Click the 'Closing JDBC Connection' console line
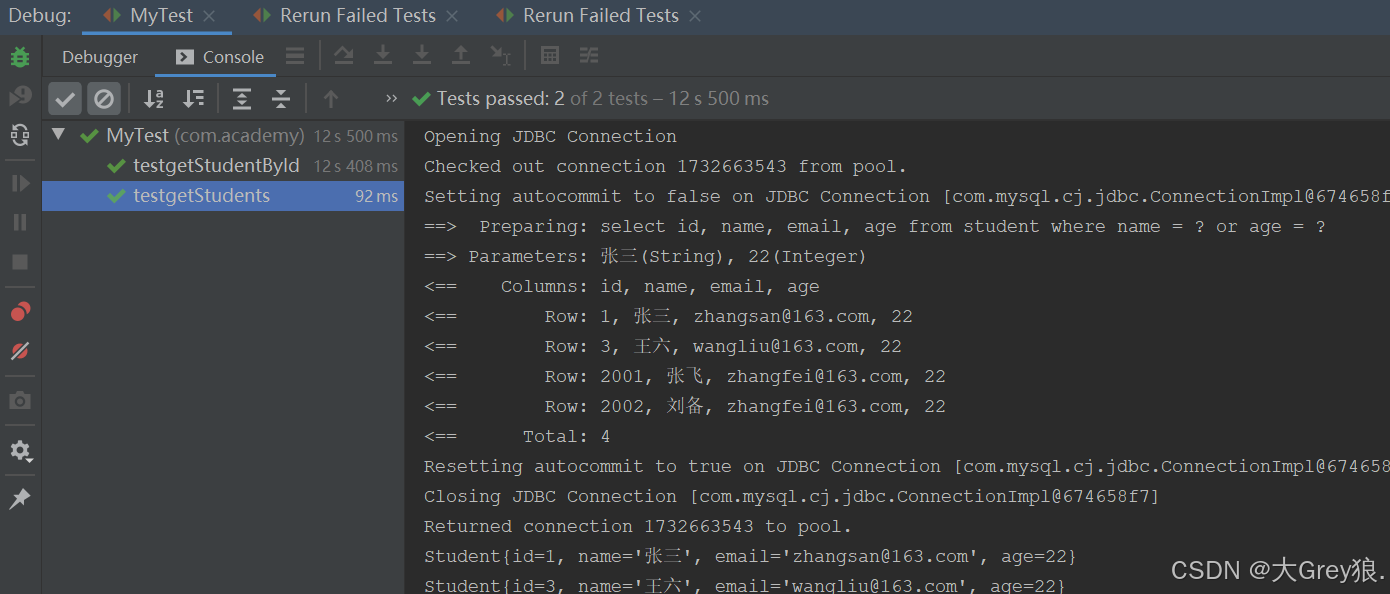Screen dimensions: 1390x594 click(791, 497)
